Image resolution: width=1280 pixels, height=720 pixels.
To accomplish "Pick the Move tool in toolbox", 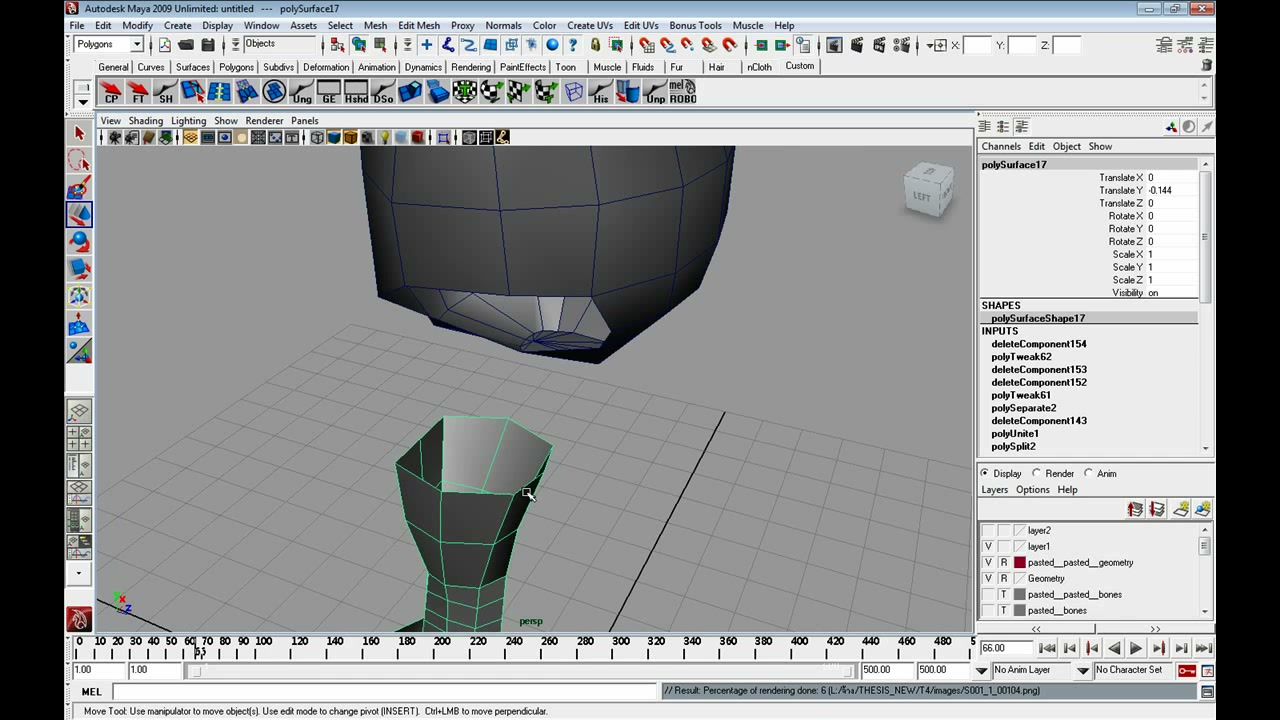I will pyautogui.click(x=80, y=214).
